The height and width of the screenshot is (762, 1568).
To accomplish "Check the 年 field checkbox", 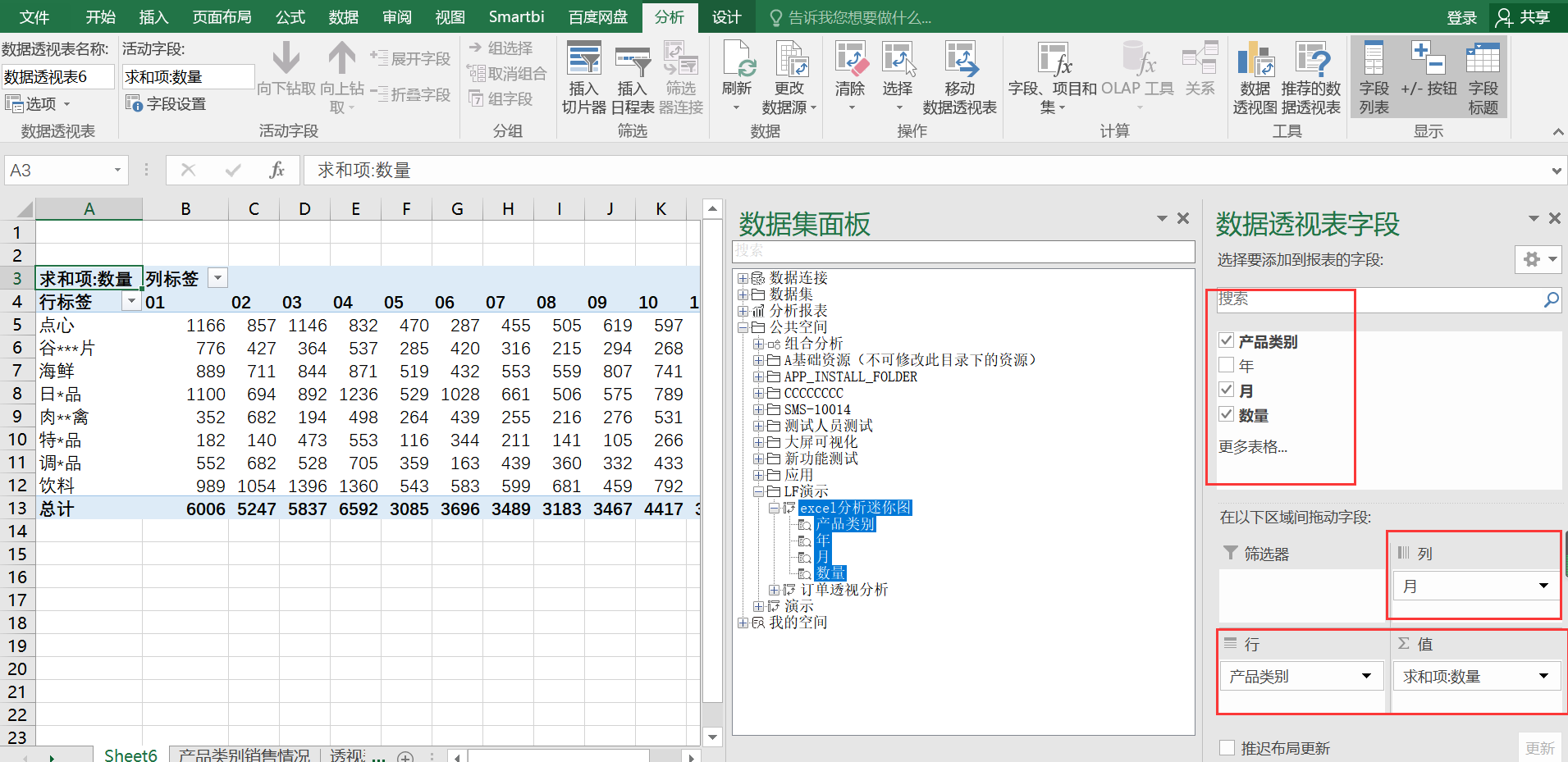I will [1227, 365].
